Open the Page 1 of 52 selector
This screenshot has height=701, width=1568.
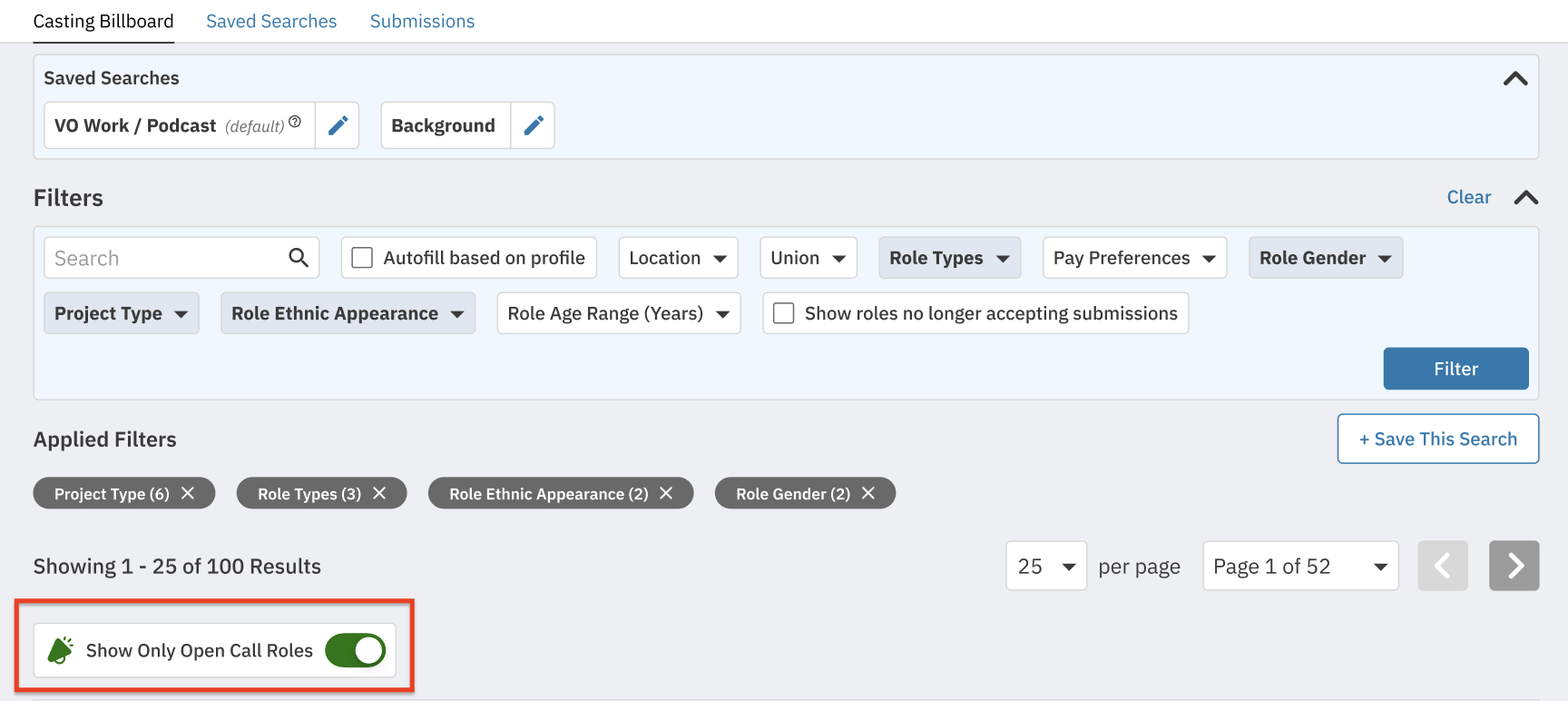click(1299, 566)
